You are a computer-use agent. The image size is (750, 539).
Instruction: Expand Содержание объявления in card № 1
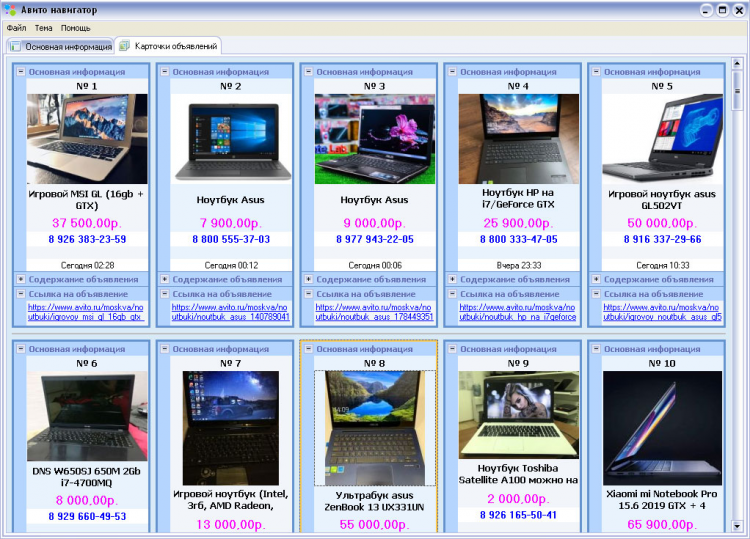(x=21, y=279)
